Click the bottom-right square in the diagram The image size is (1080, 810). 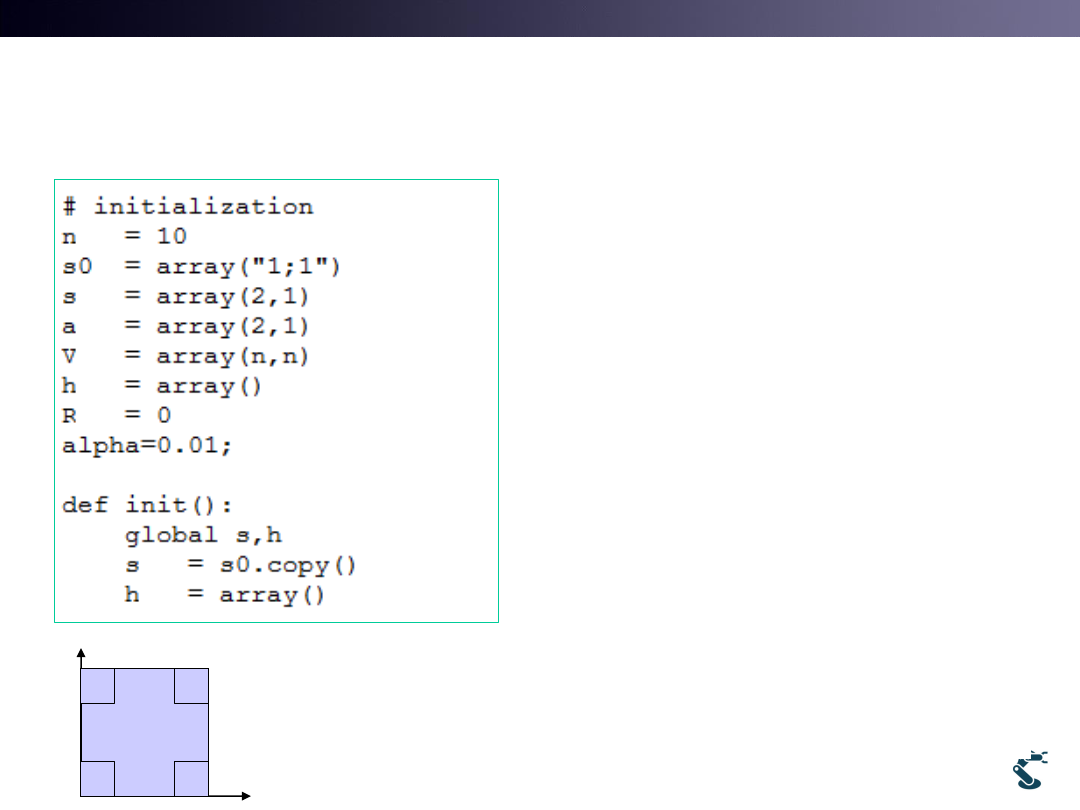coord(191,778)
